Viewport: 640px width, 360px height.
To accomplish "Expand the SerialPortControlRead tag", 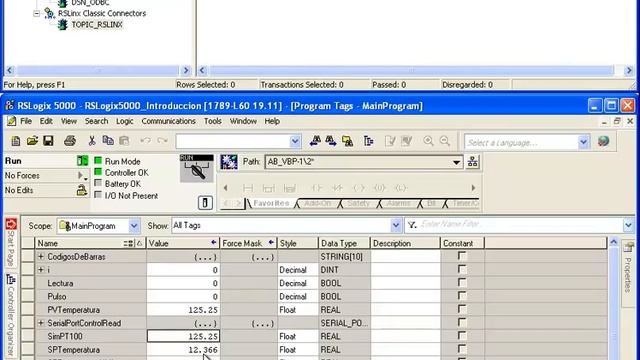I will point(41,323).
